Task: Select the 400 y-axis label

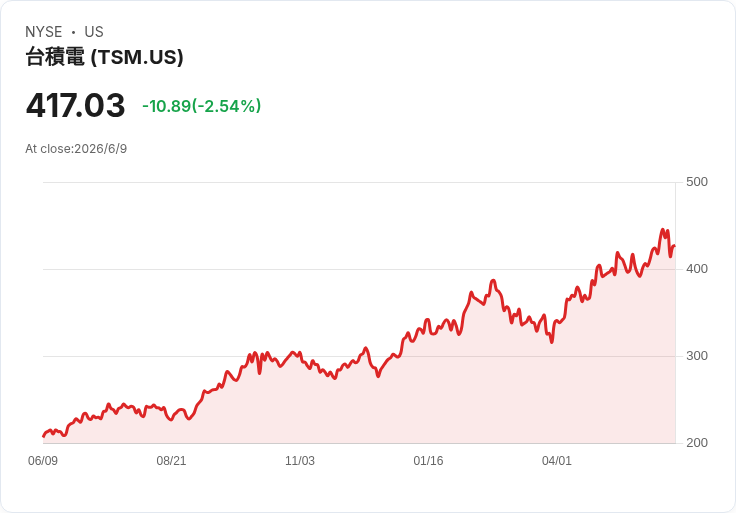Action: click(x=697, y=269)
